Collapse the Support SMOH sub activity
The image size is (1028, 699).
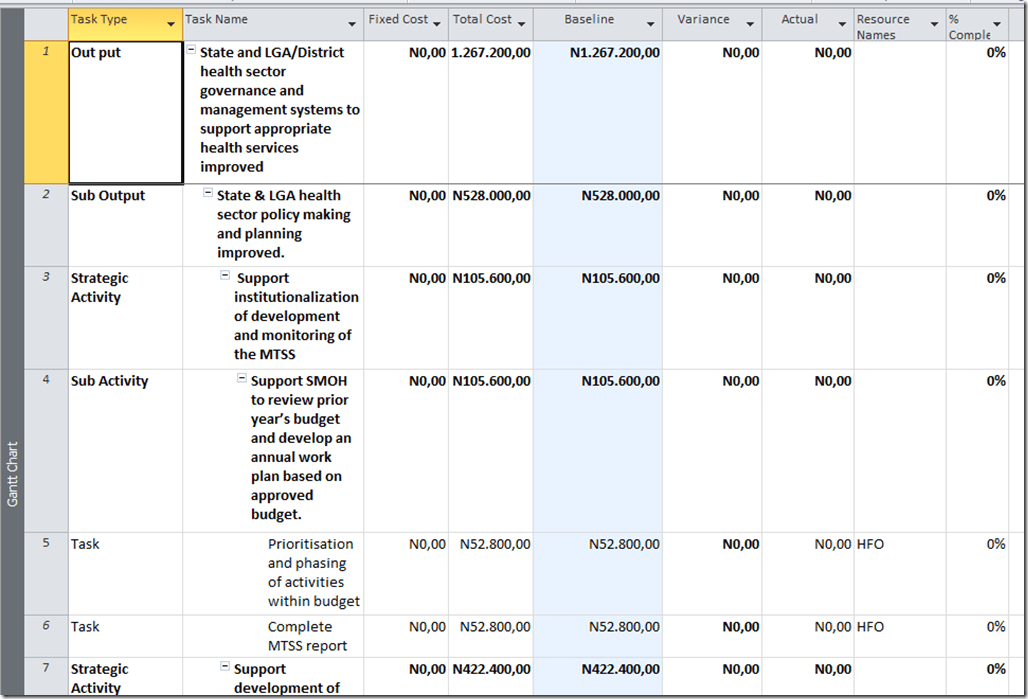pos(242,379)
